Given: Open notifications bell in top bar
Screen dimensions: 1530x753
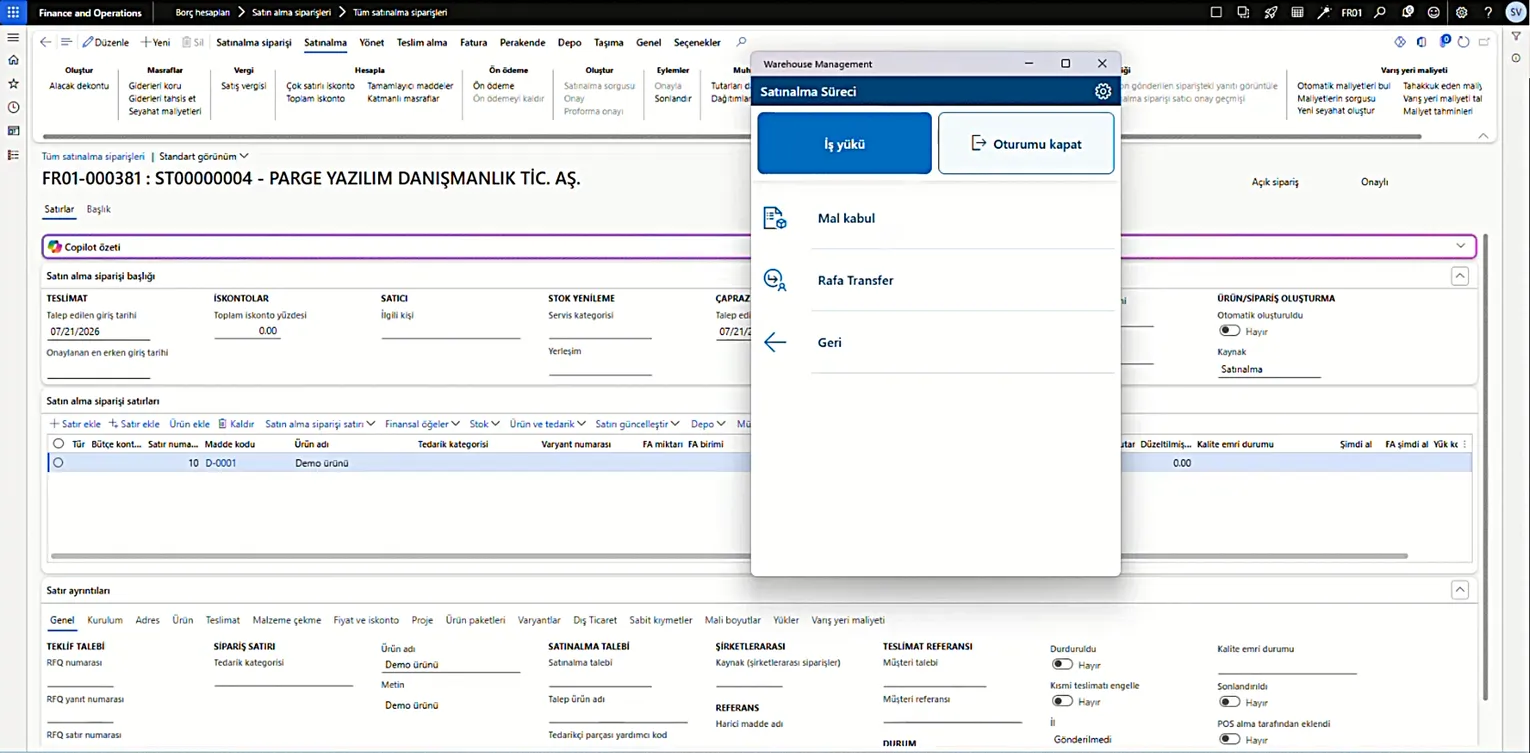Looking at the screenshot, I should [x=1408, y=13].
